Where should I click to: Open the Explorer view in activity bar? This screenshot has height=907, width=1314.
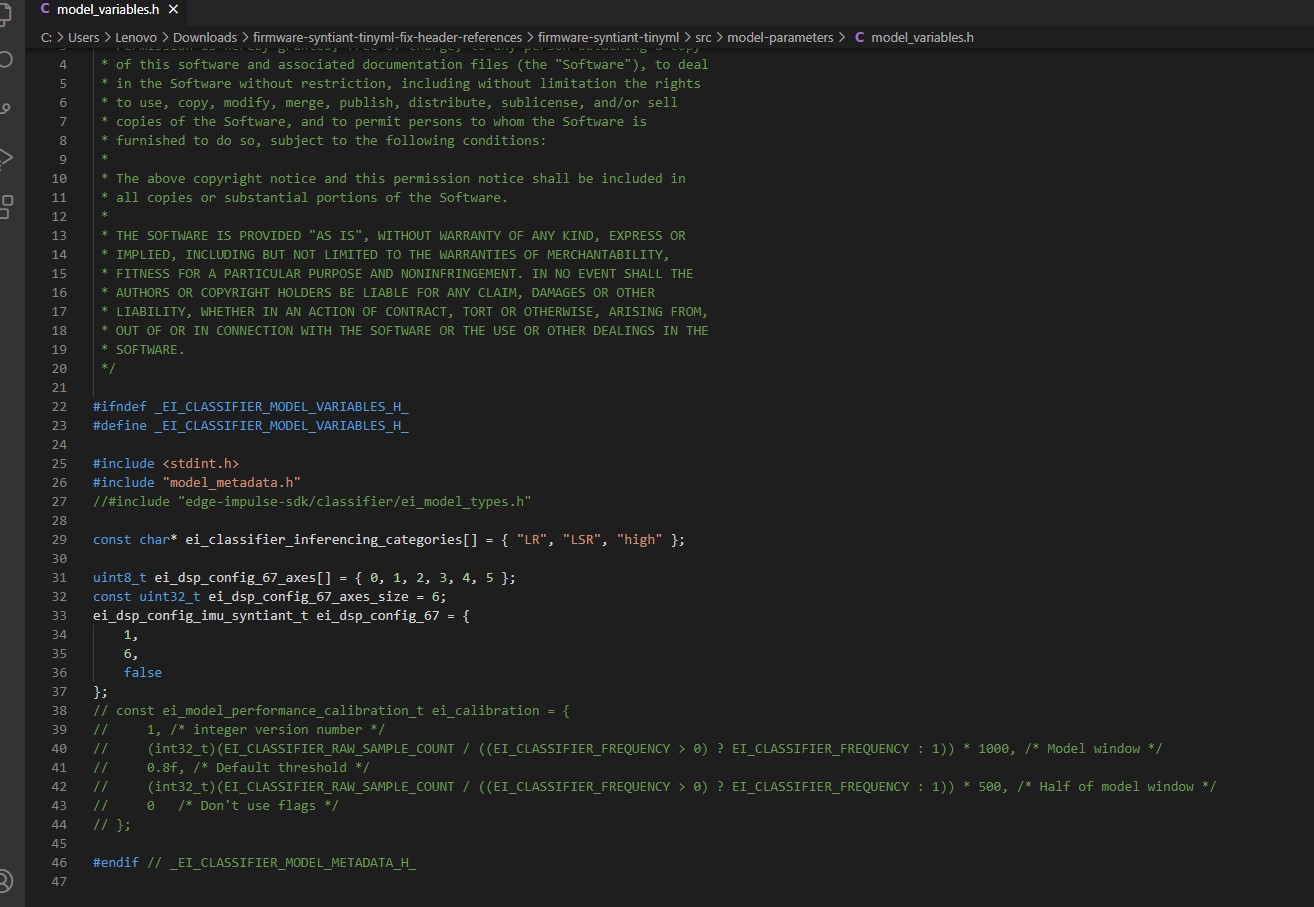(5, 15)
